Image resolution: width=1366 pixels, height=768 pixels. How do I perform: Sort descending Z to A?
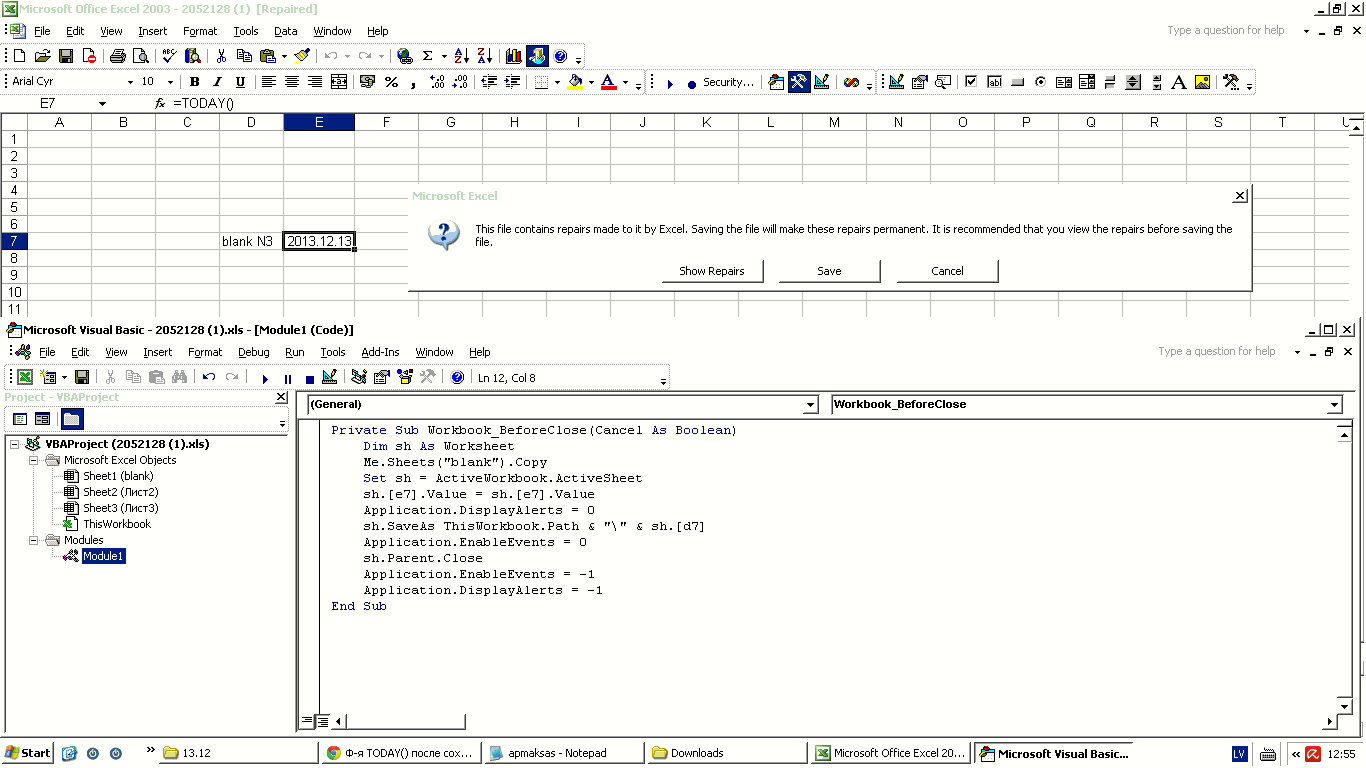[484, 56]
